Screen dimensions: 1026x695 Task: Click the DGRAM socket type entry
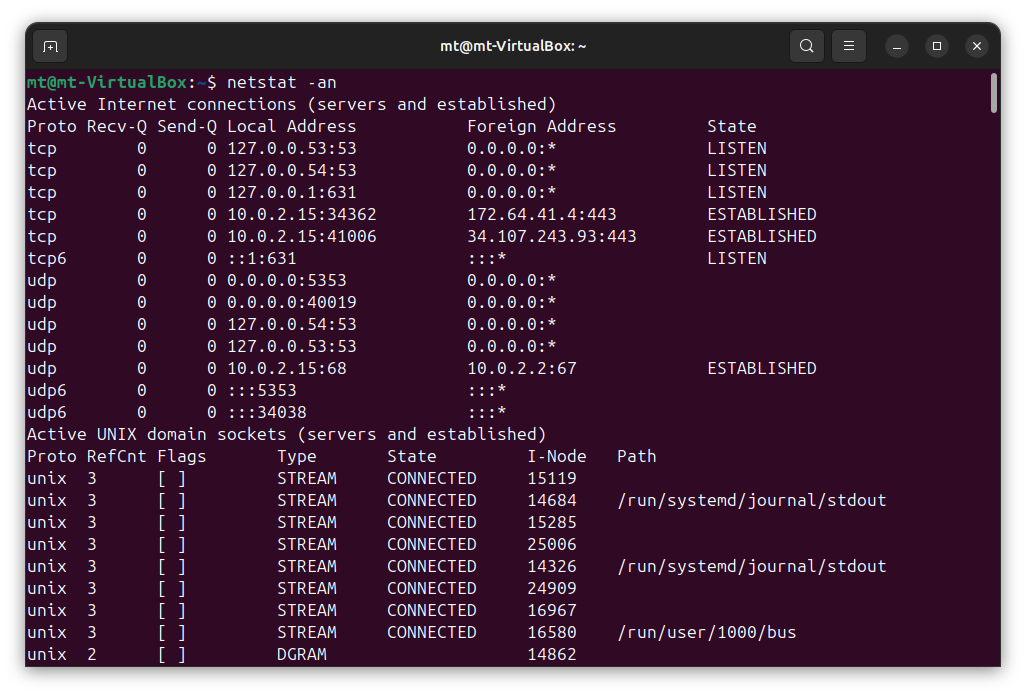tap(301, 654)
